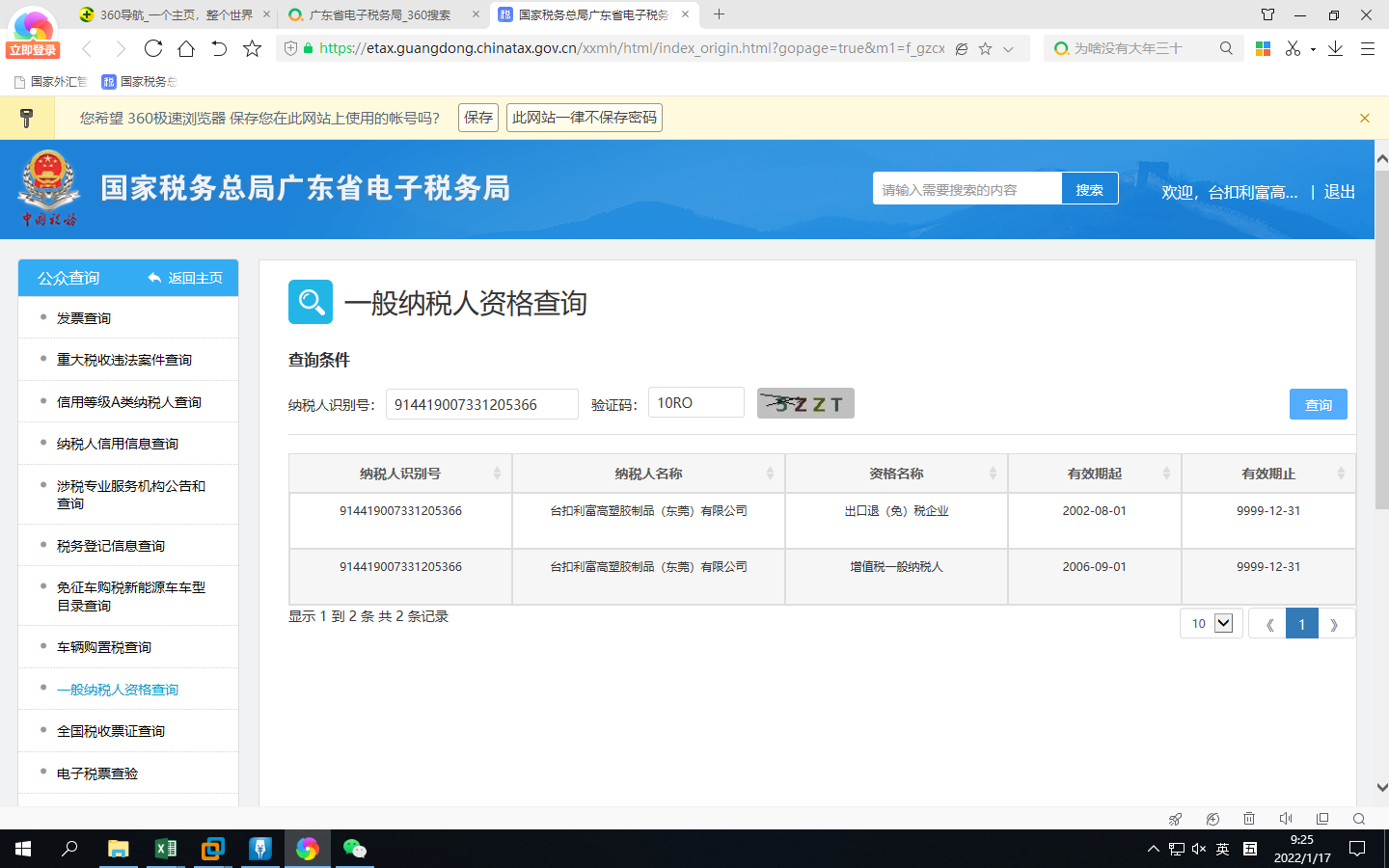The width and height of the screenshot is (1389, 868).
Task: Open the scissors screenshot tool
Action: tap(1293, 48)
